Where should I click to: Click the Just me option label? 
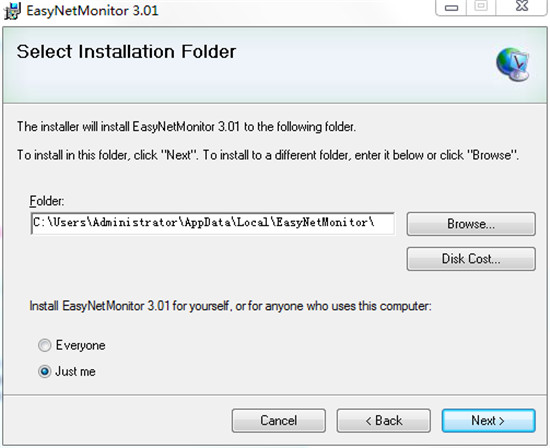[75, 371]
